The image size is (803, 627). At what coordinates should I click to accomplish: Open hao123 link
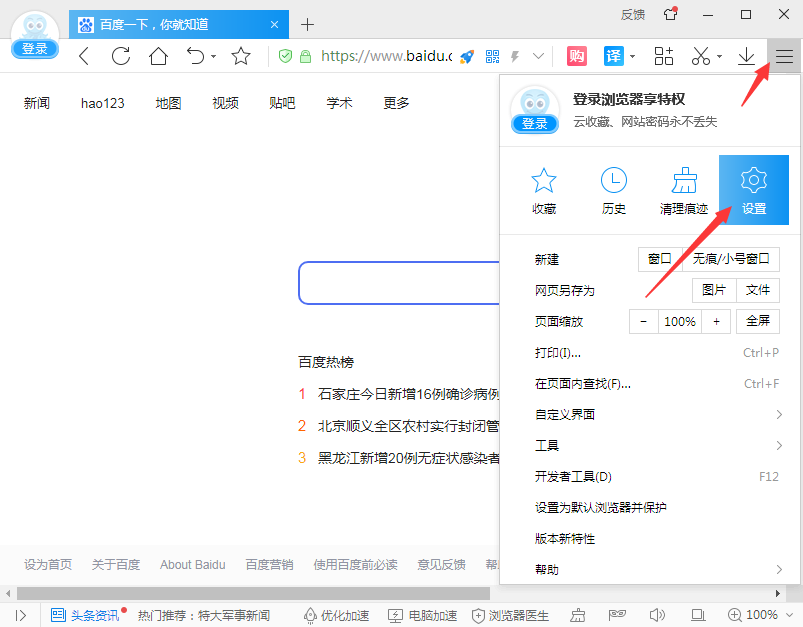pos(102,103)
